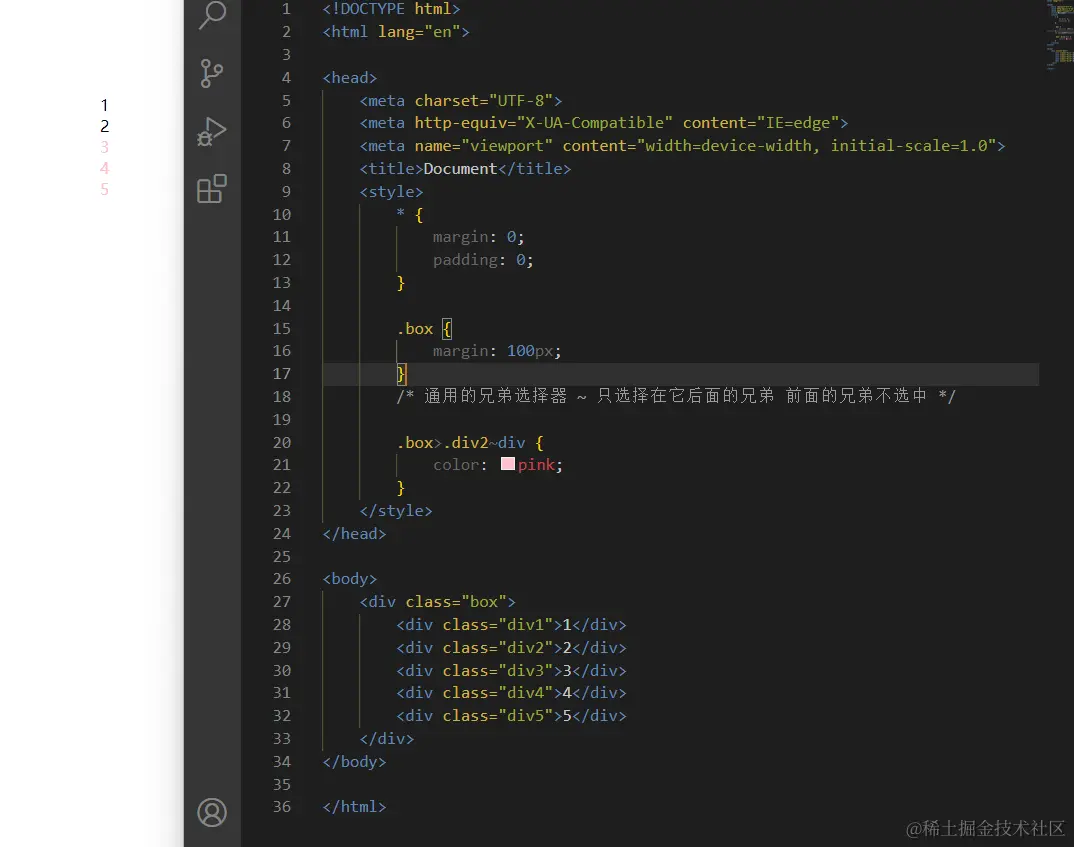Click the opening head tag
The width and height of the screenshot is (1074, 847).
pyautogui.click(x=349, y=78)
